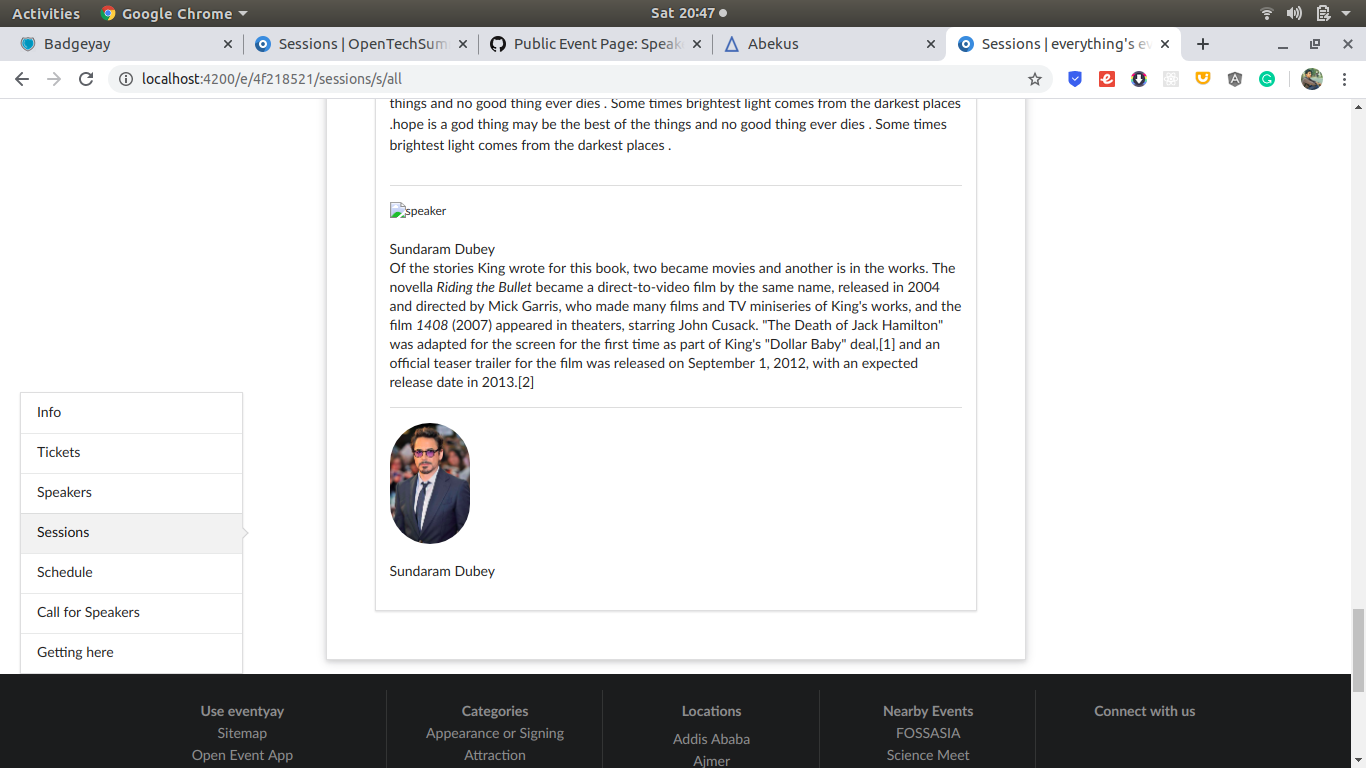The image size is (1366, 768).
Task: Open the Ajmer location link
Action: pyautogui.click(x=711, y=761)
